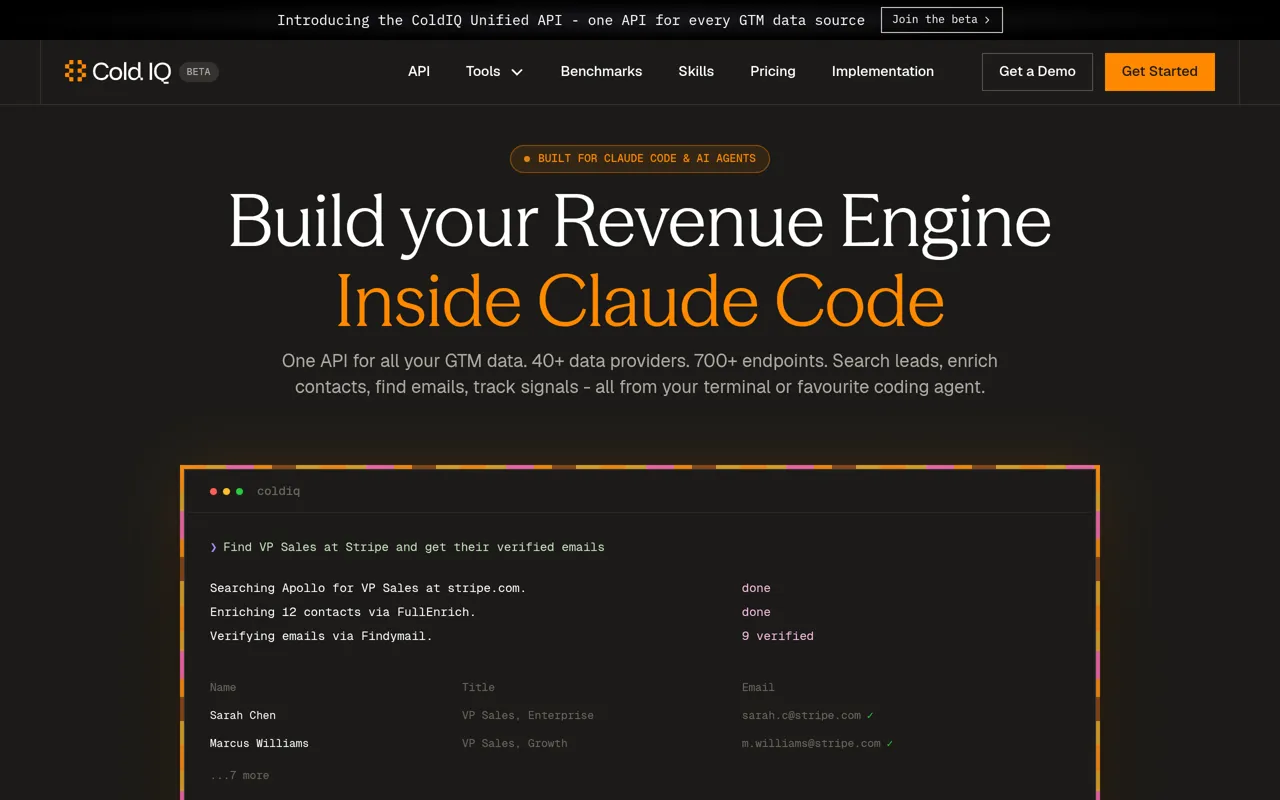The image size is (1280, 800).
Task: Click the 'Inside Claude Code' heading
Action: 640,300
